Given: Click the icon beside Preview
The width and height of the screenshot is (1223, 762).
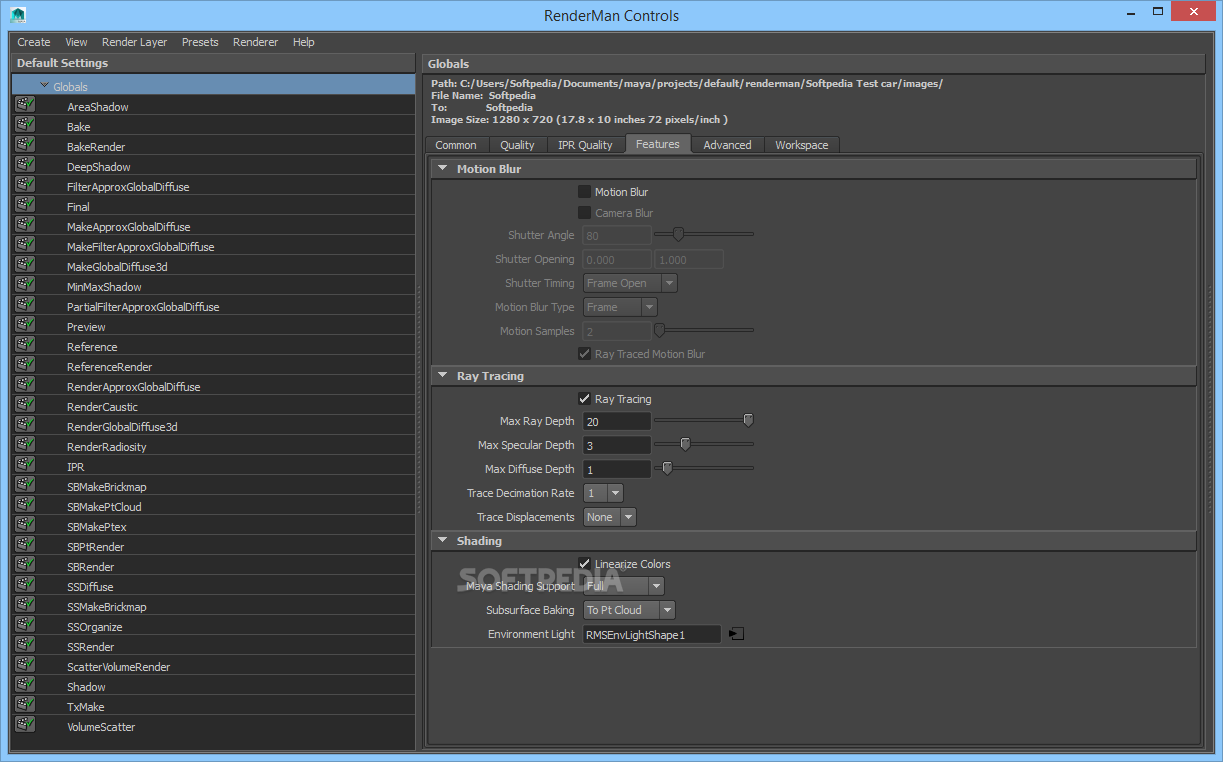Looking at the screenshot, I should pyautogui.click(x=25, y=325).
